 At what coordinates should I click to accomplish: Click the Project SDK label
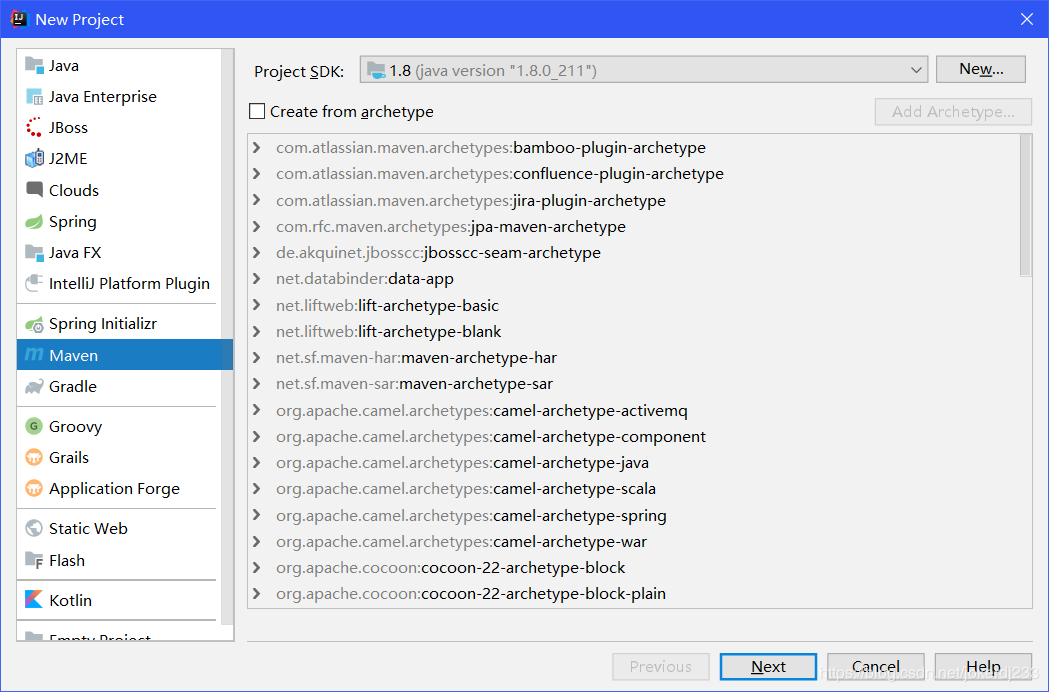[x=299, y=72]
